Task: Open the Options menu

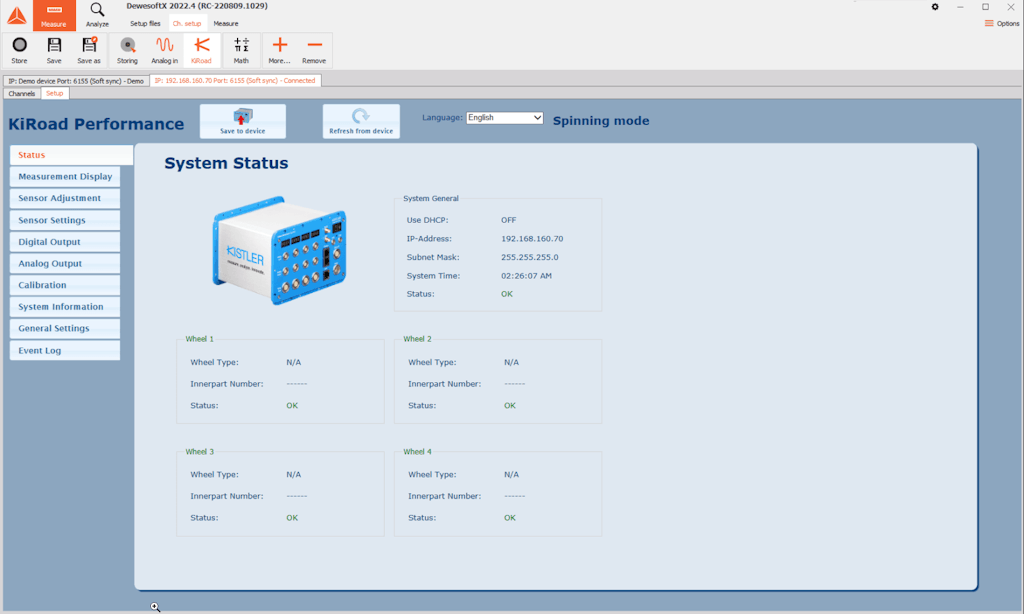Action: (1002, 24)
